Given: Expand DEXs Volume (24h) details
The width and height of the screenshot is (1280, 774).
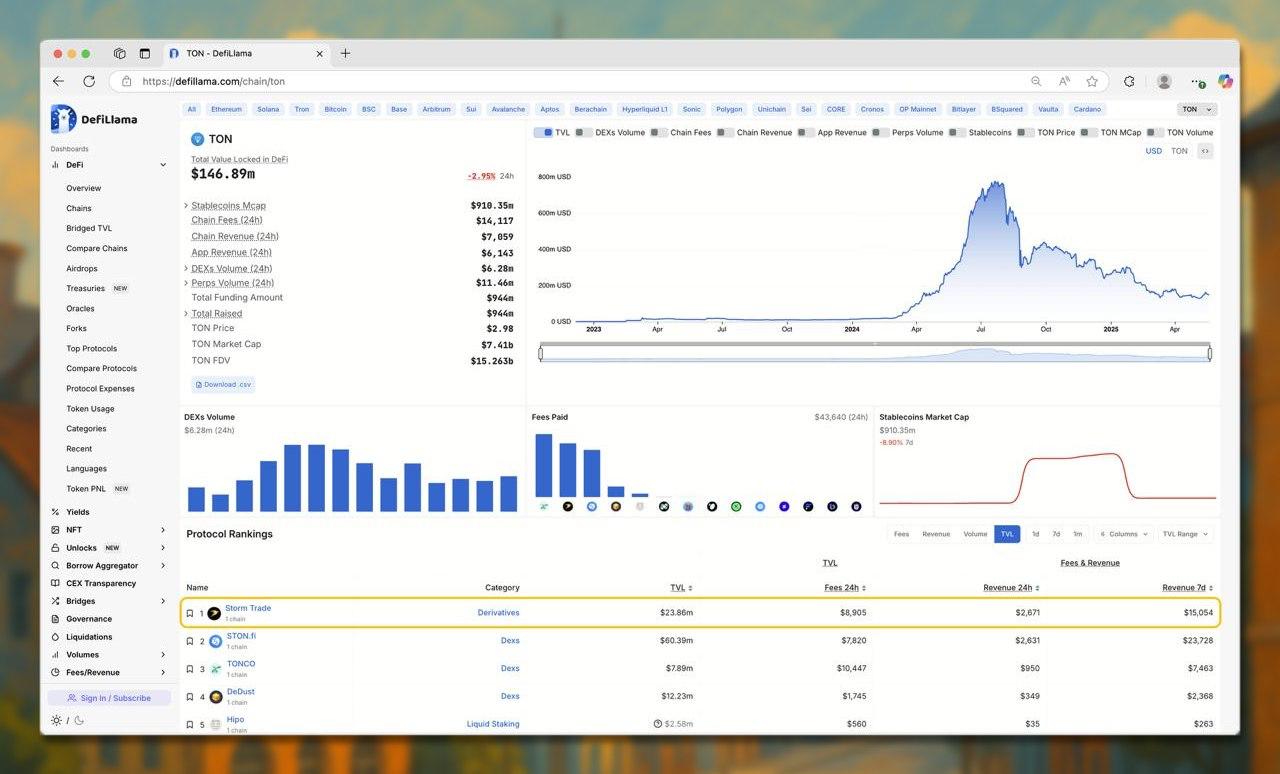Looking at the screenshot, I should 186,269.
